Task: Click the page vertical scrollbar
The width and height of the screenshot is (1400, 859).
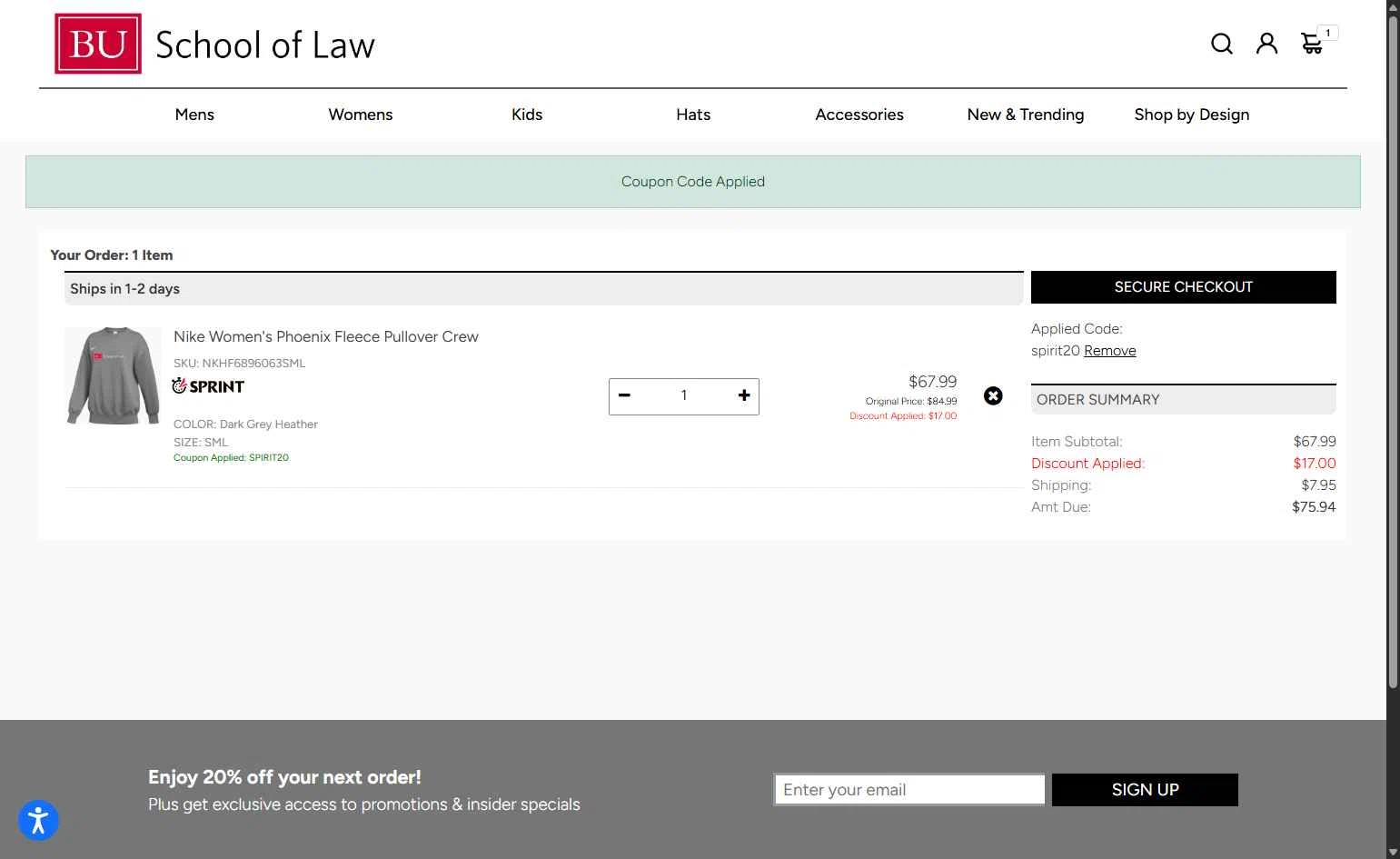Action: tap(1393, 364)
